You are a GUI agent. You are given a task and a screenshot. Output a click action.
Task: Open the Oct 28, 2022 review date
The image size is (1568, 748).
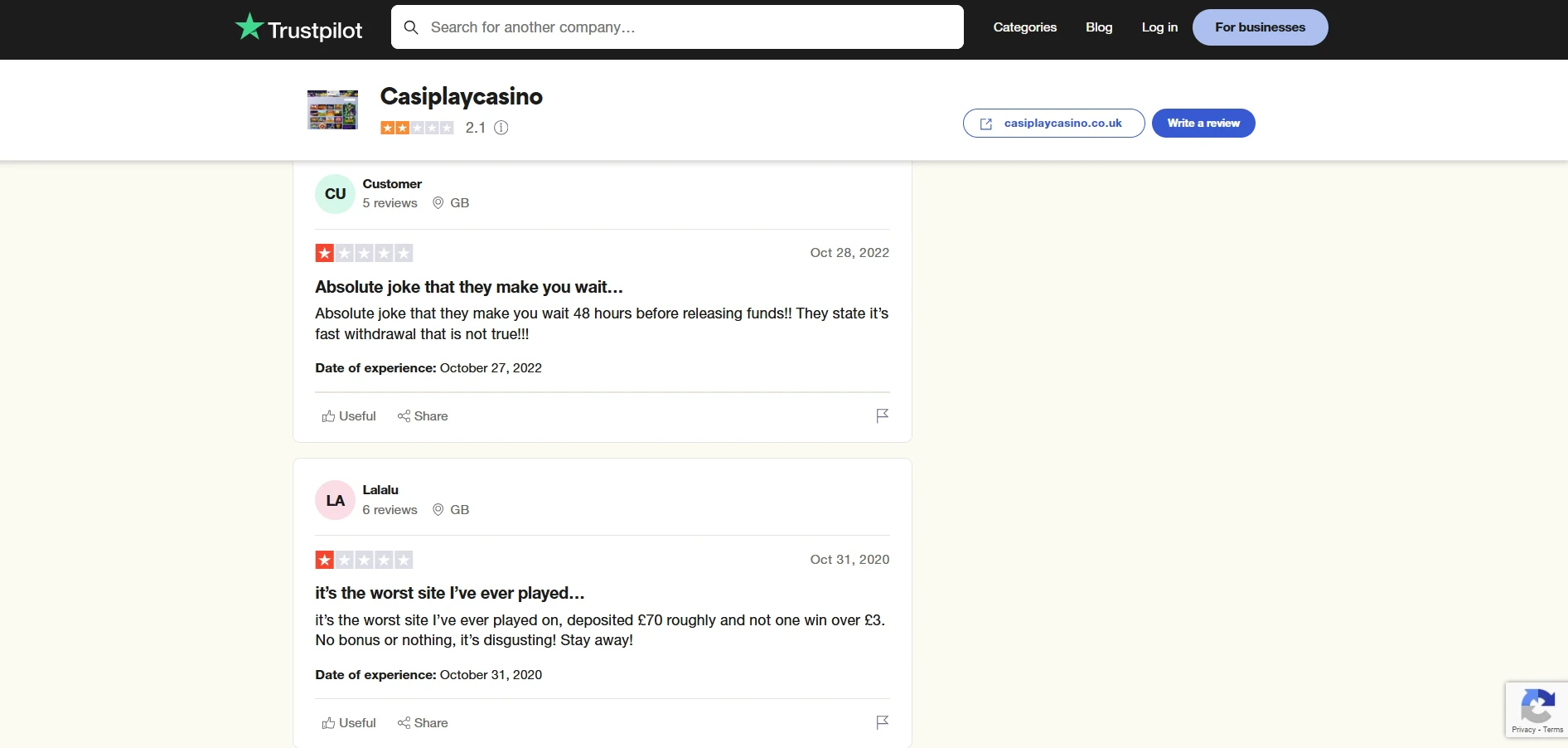pyautogui.click(x=849, y=253)
